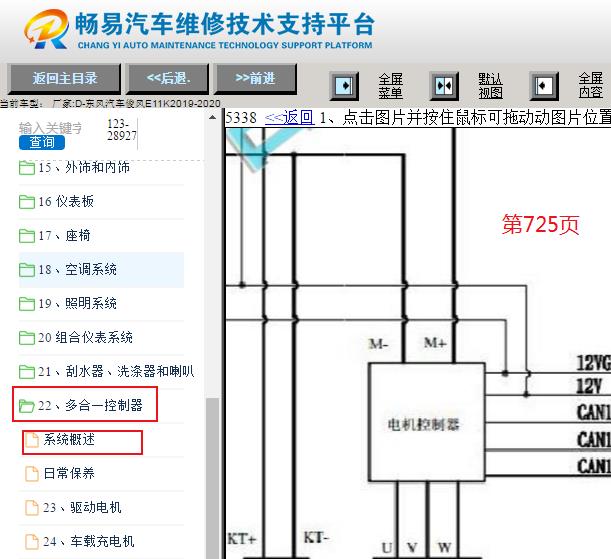Click the default view arrows icon

444,85
